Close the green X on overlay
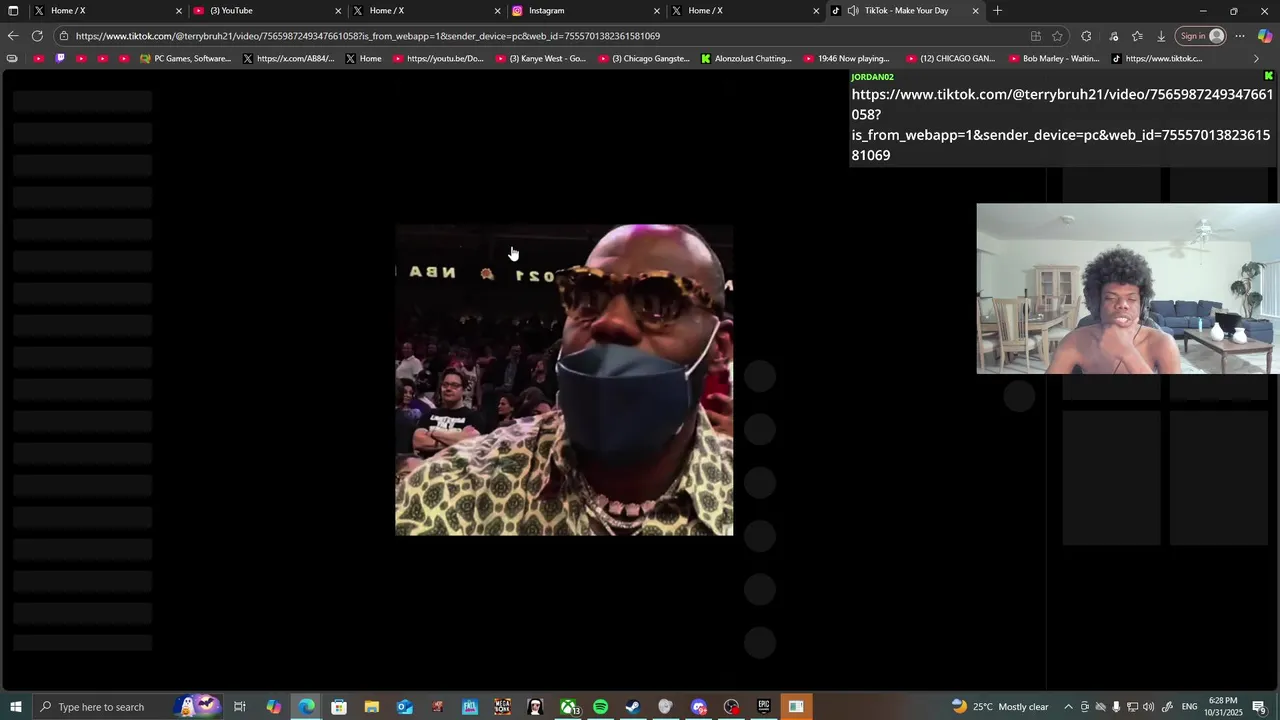Screen dimensions: 1280x720 [1269, 76]
